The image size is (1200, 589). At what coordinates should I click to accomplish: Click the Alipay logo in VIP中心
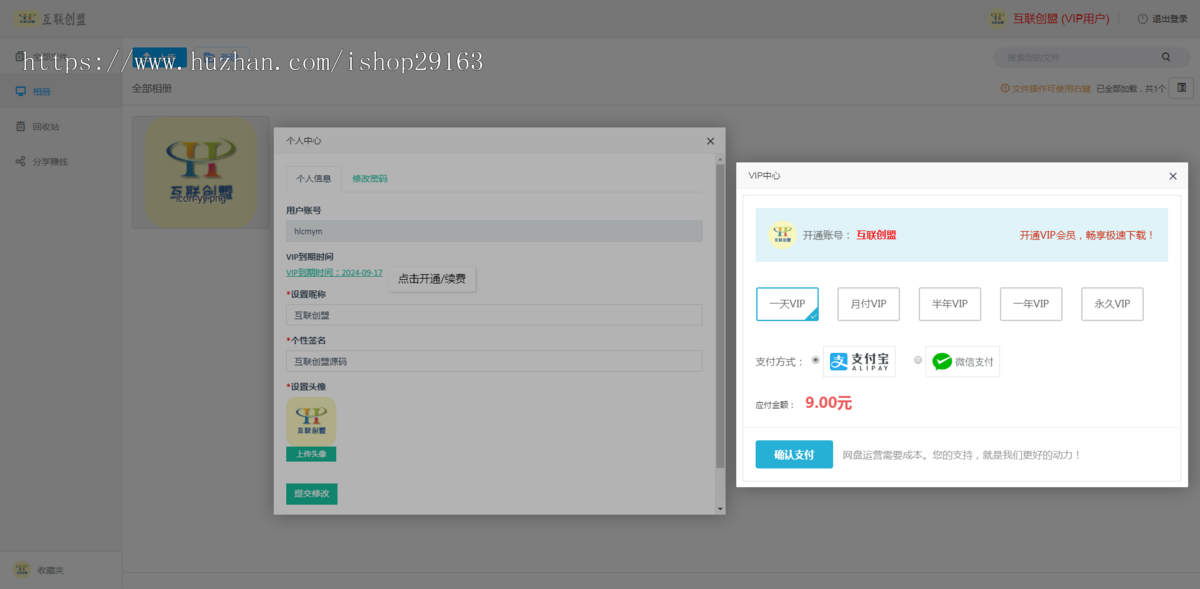(x=859, y=361)
